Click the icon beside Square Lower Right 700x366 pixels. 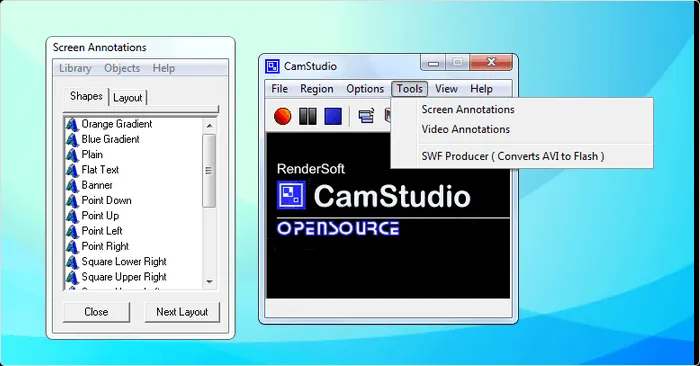(72, 262)
